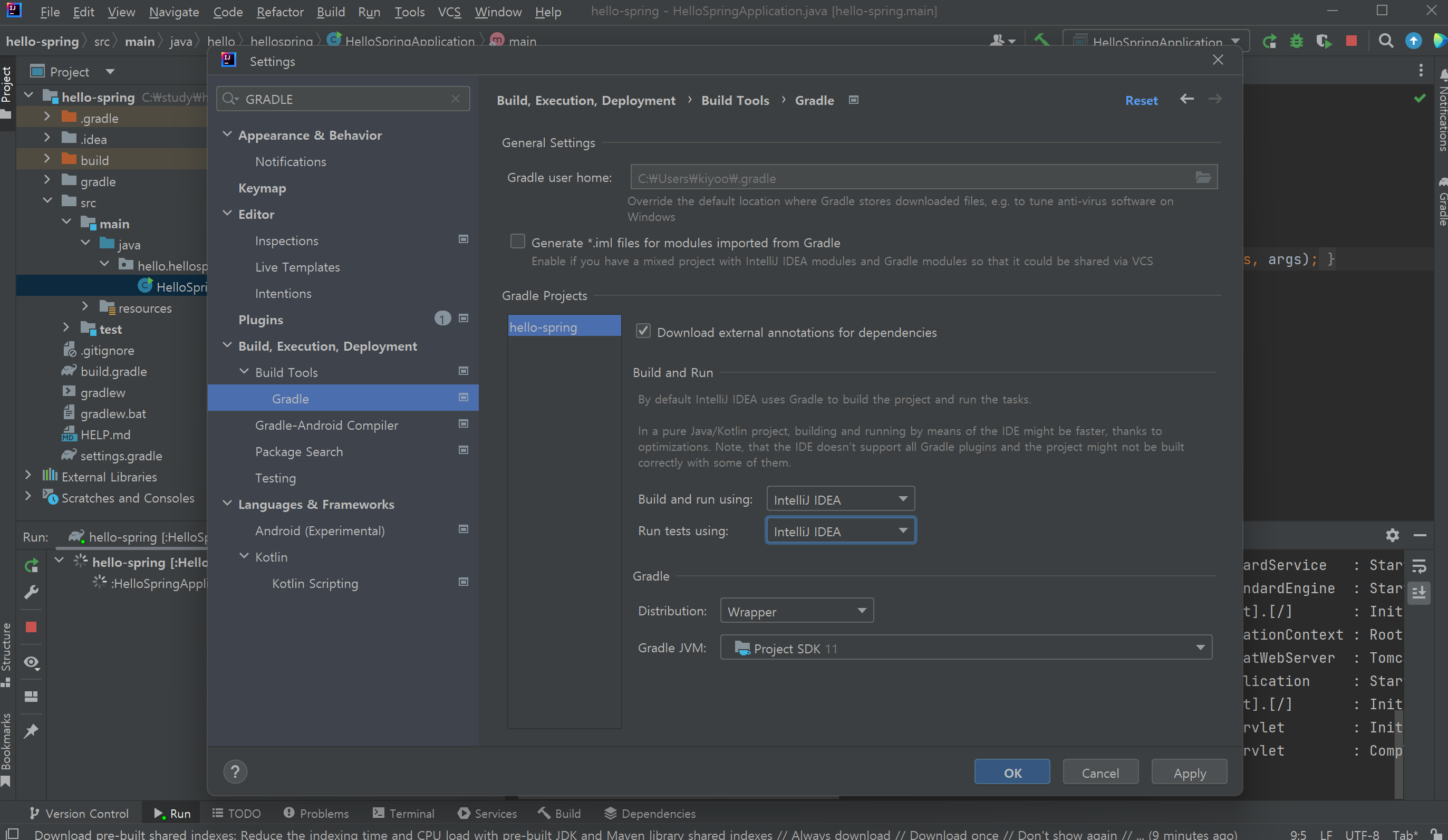Click the Stop square in Run panel
The height and width of the screenshot is (840, 1448).
[x=31, y=627]
